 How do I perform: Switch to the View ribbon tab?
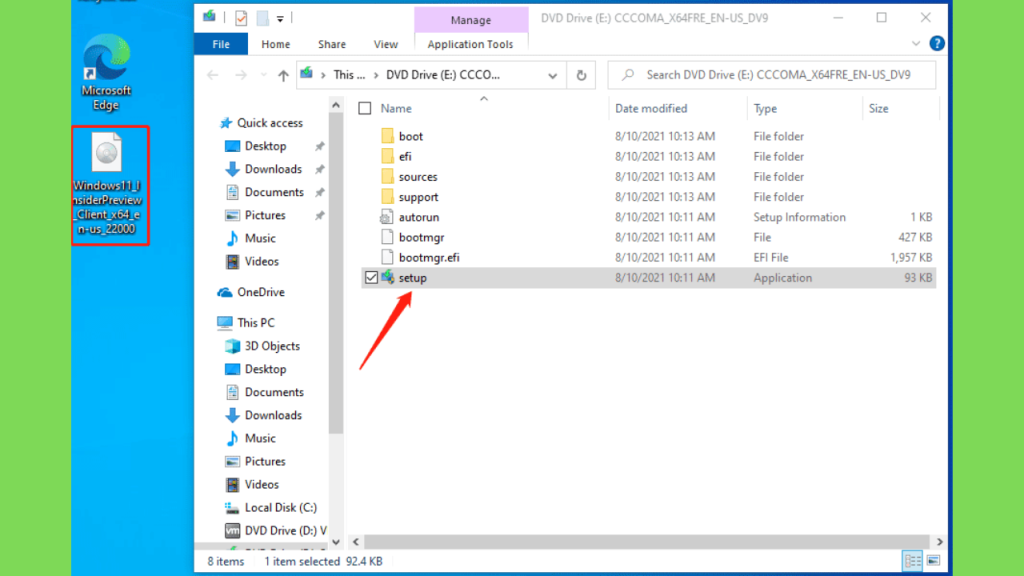(385, 44)
